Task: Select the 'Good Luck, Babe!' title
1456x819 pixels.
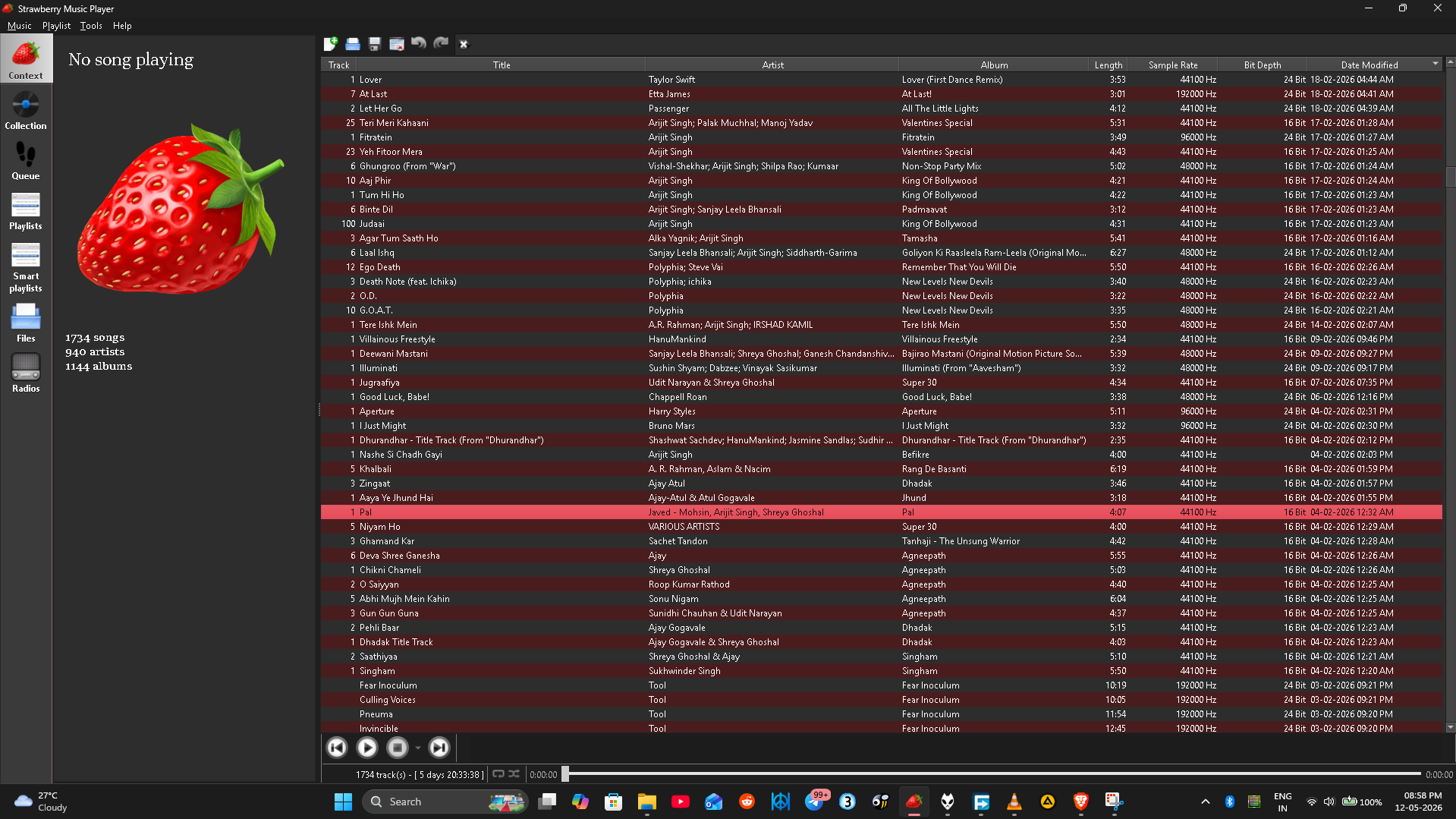Action: click(395, 397)
